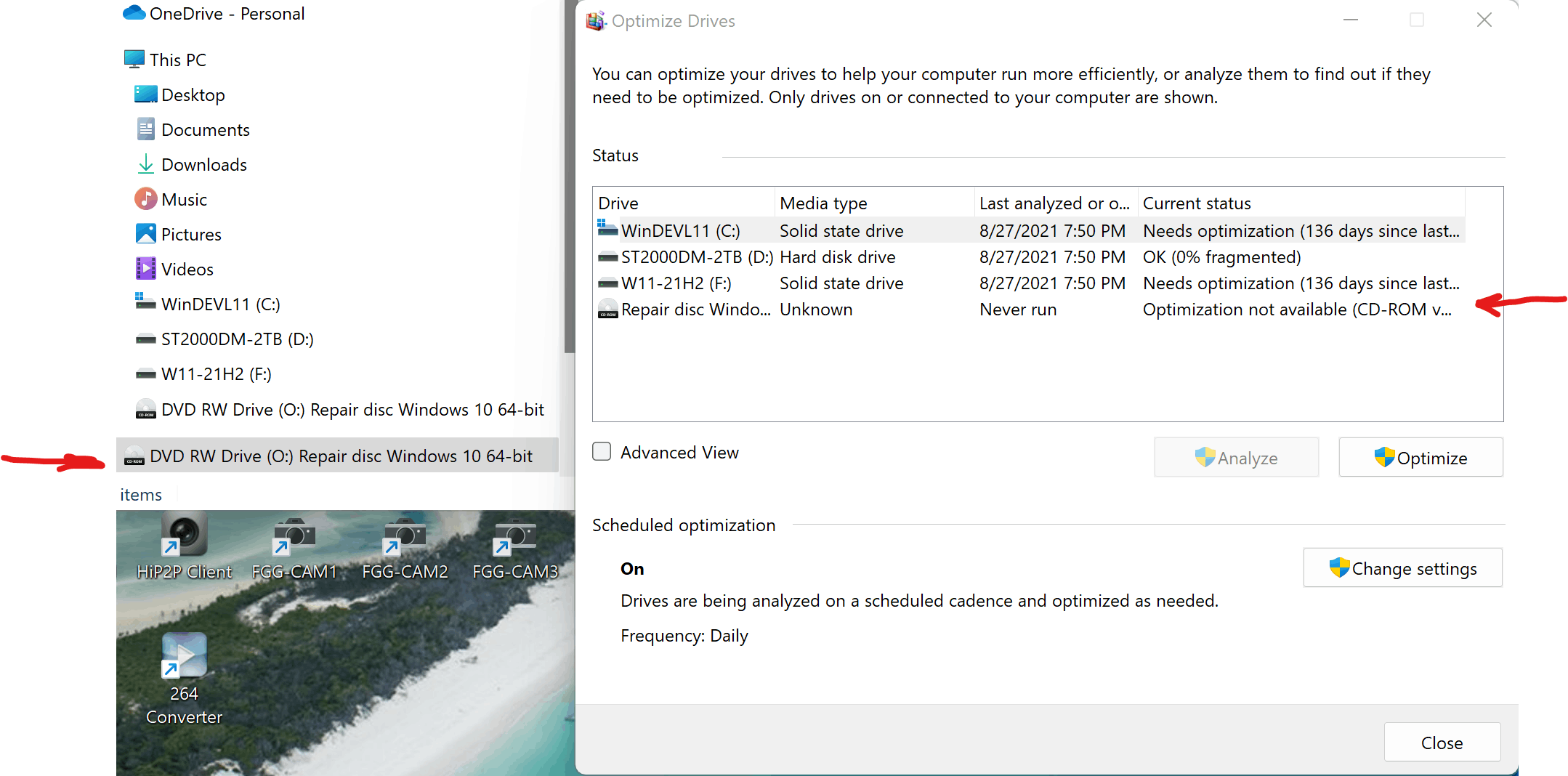Enable the Advanced View checkbox
The width and height of the screenshot is (1568, 776).
point(602,452)
